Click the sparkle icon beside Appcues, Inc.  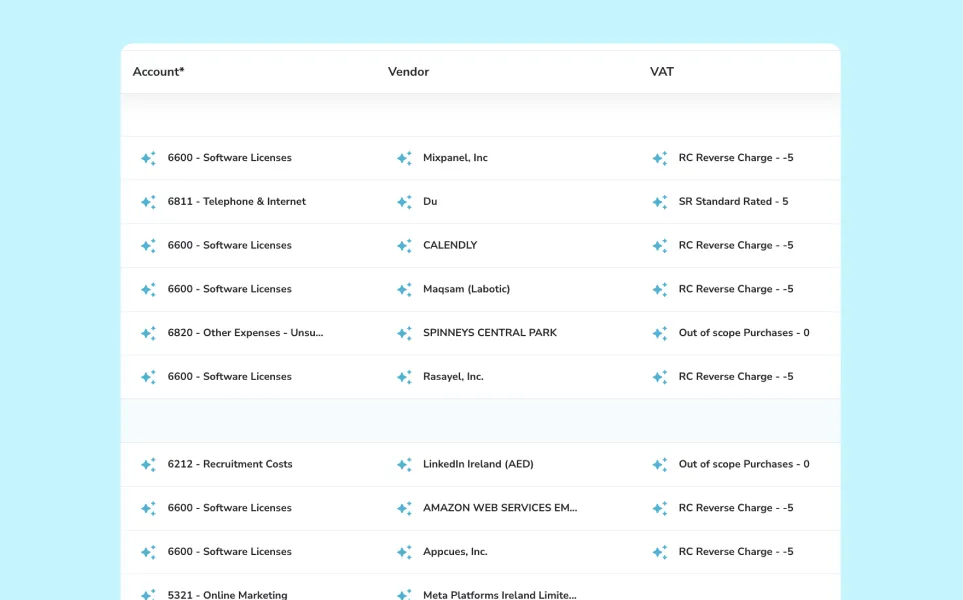pyautogui.click(x=404, y=551)
